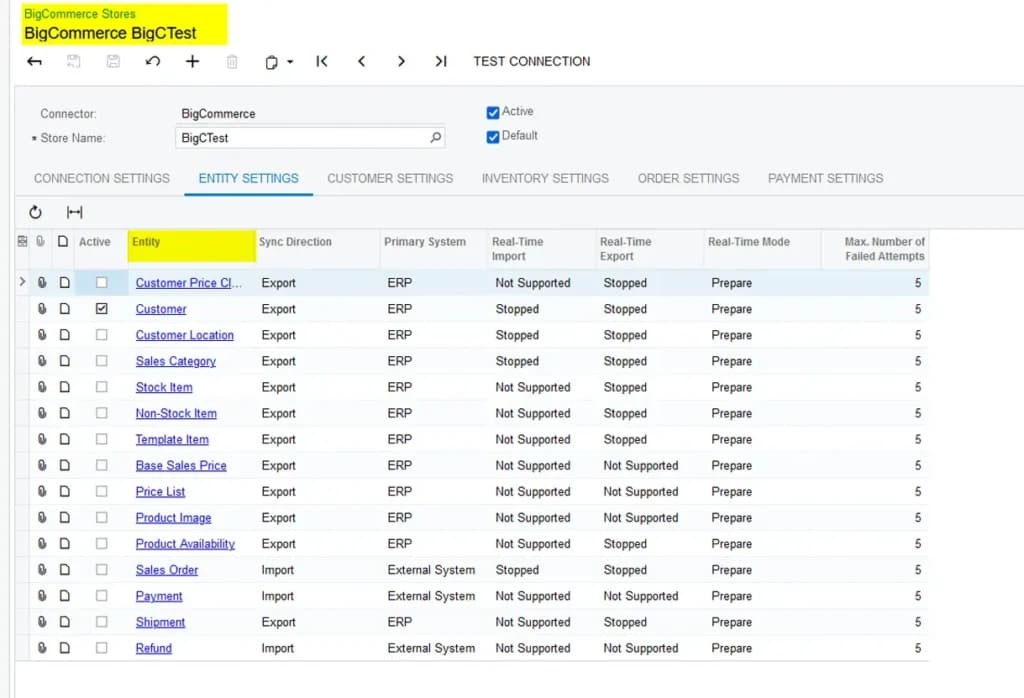Click the TEST CONNECTION button
The image size is (1024, 698).
coord(532,61)
